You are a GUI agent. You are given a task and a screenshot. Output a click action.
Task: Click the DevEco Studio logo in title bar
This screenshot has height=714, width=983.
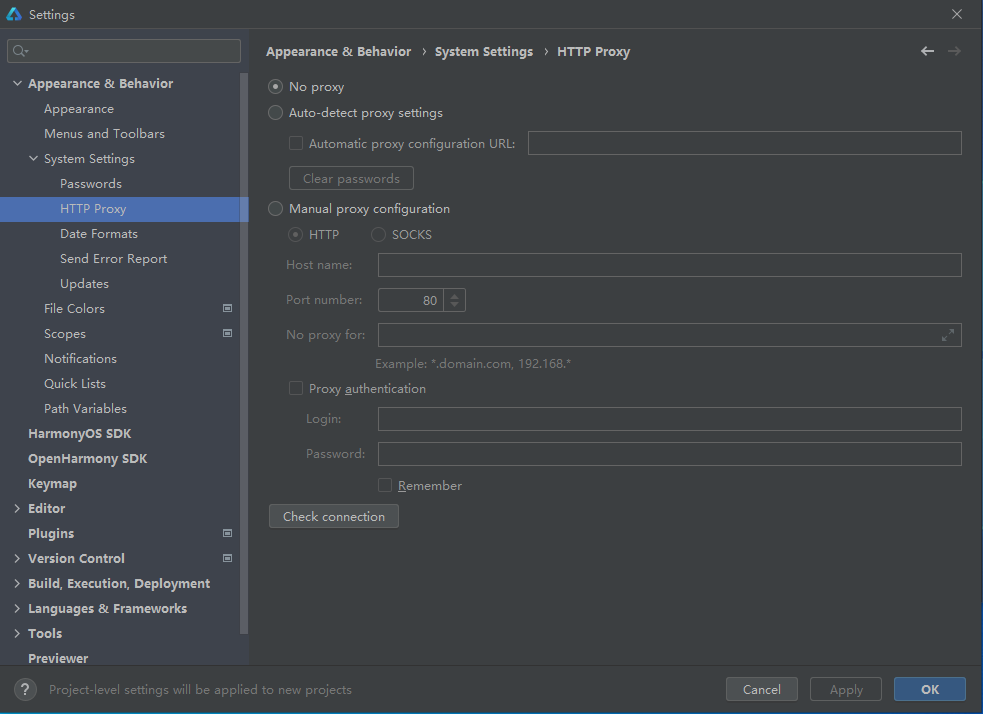pos(14,14)
